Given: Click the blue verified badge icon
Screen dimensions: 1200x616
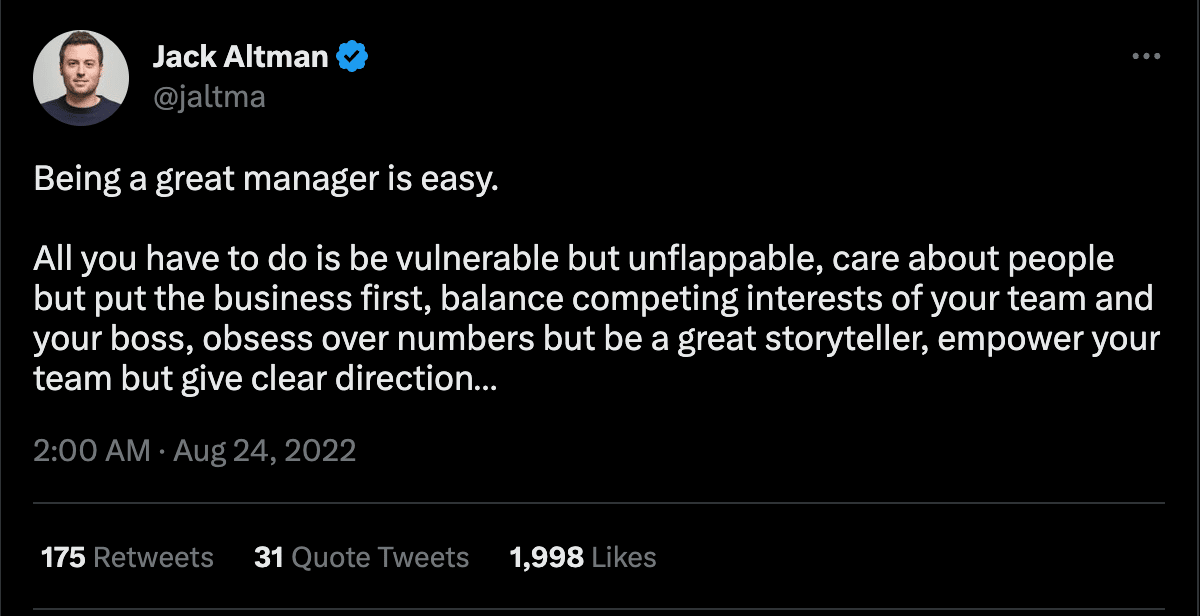Looking at the screenshot, I should coord(351,58).
